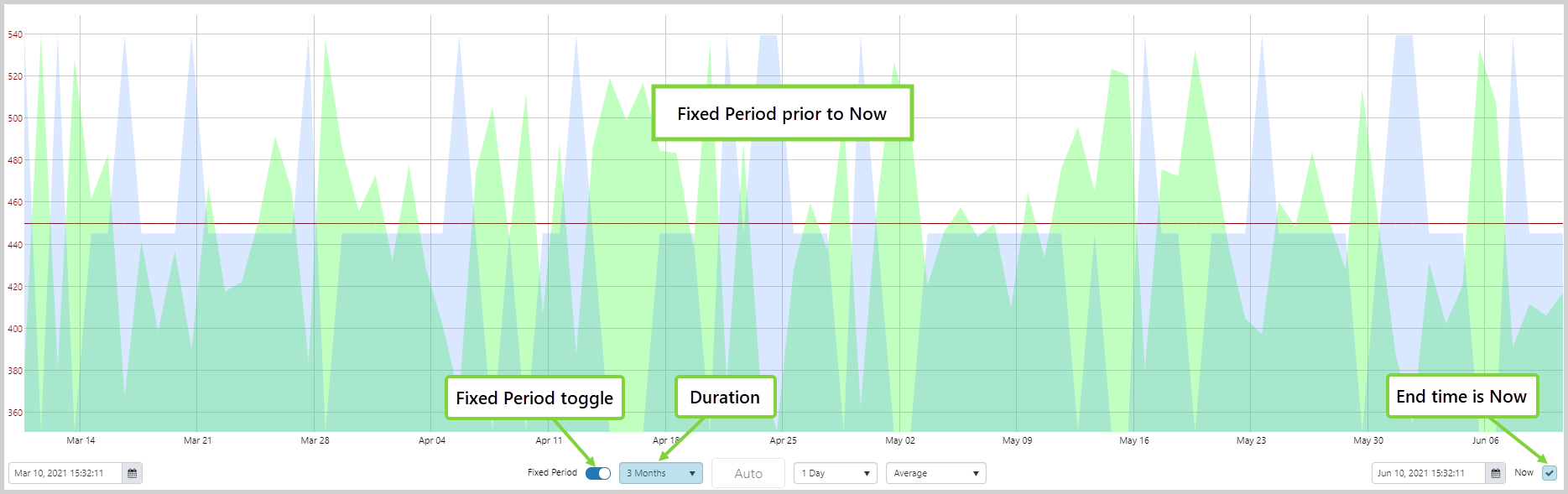Click the Fixed Period prior to Now box
The width and height of the screenshot is (1568, 494).
click(x=782, y=113)
